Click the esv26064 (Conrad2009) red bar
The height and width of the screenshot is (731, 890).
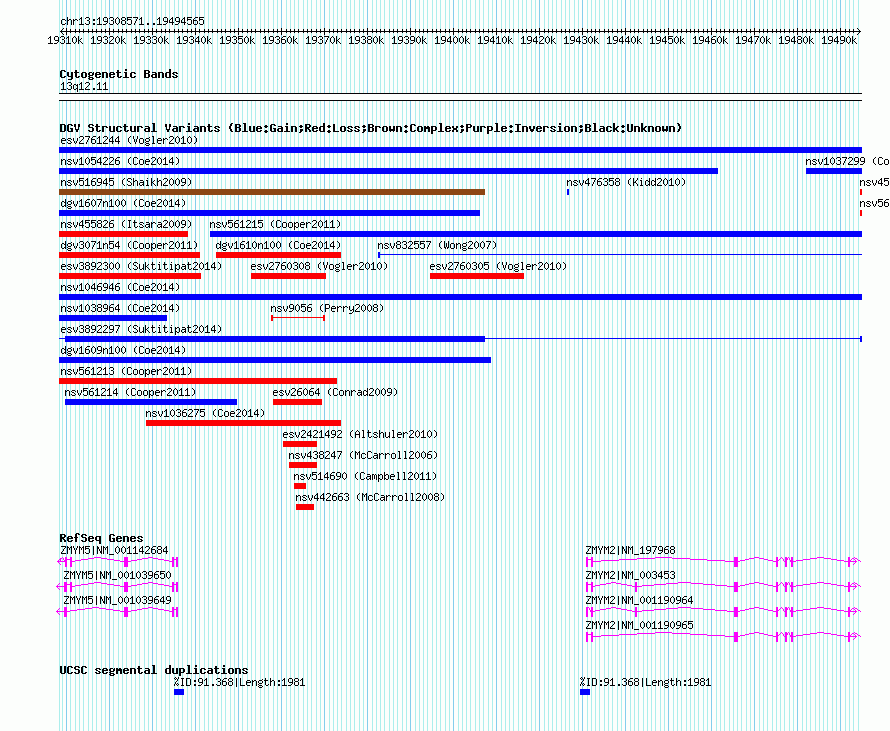point(297,402)
